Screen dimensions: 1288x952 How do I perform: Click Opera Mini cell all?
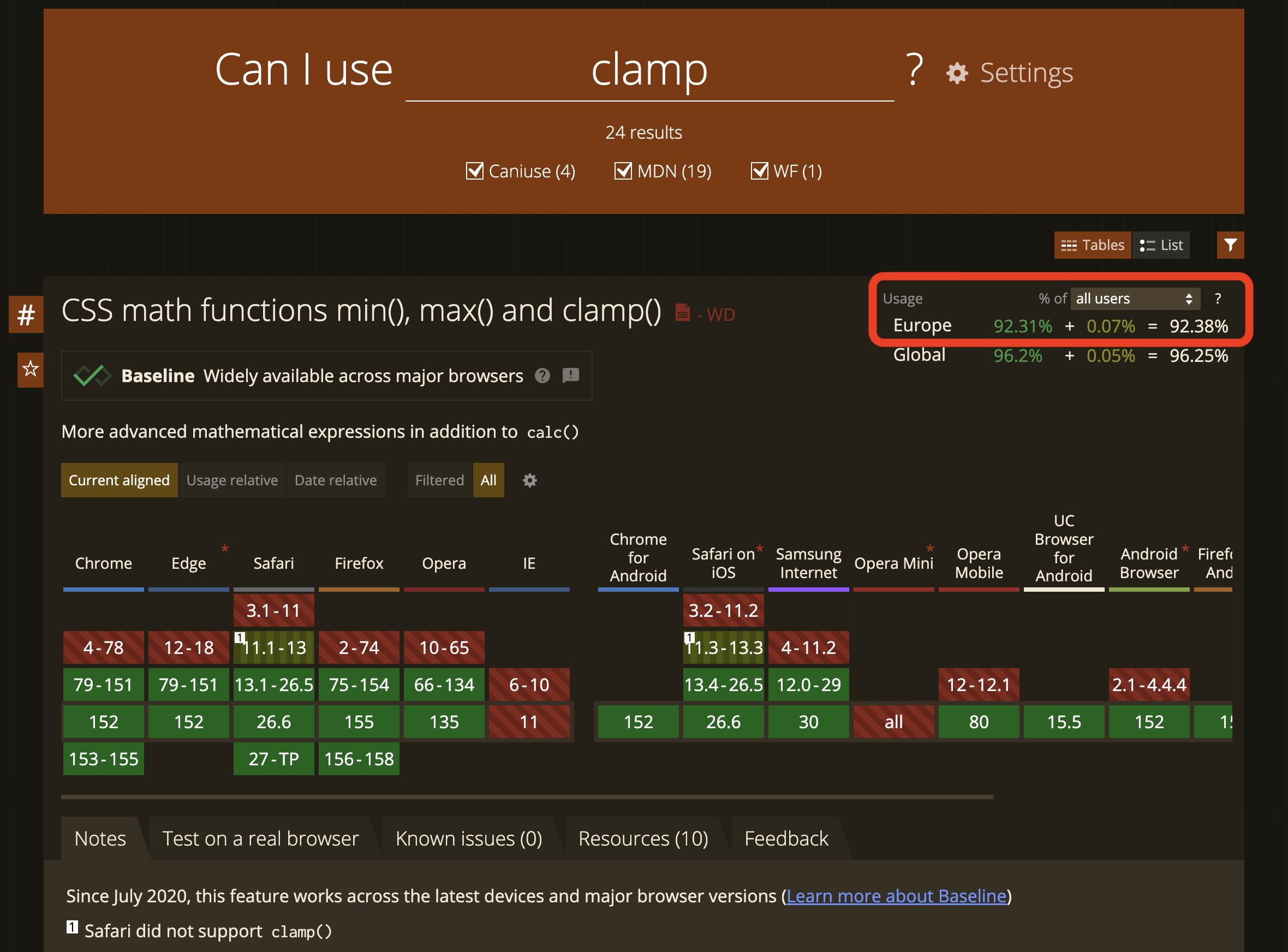pos(893,722)
